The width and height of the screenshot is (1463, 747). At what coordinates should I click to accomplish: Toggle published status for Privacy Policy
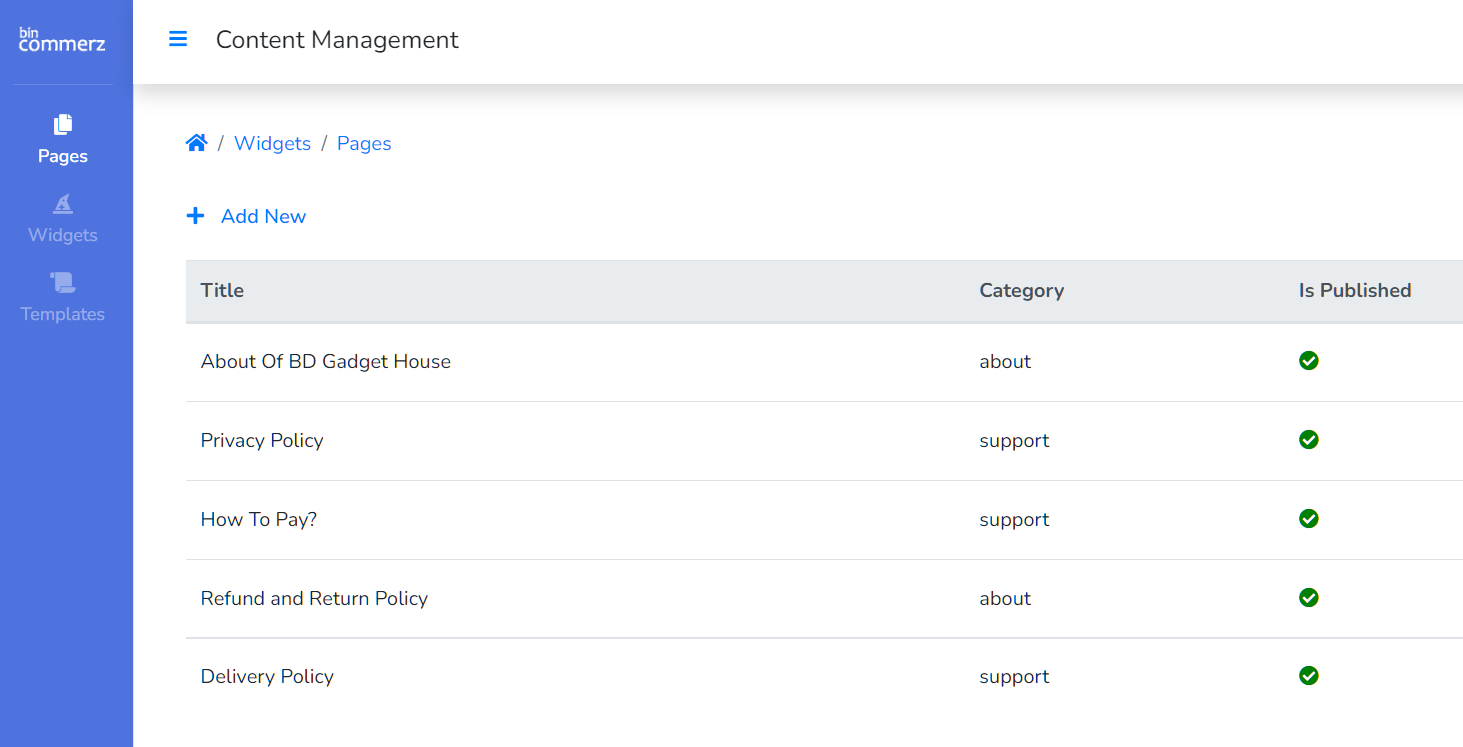coord(1308,440)
